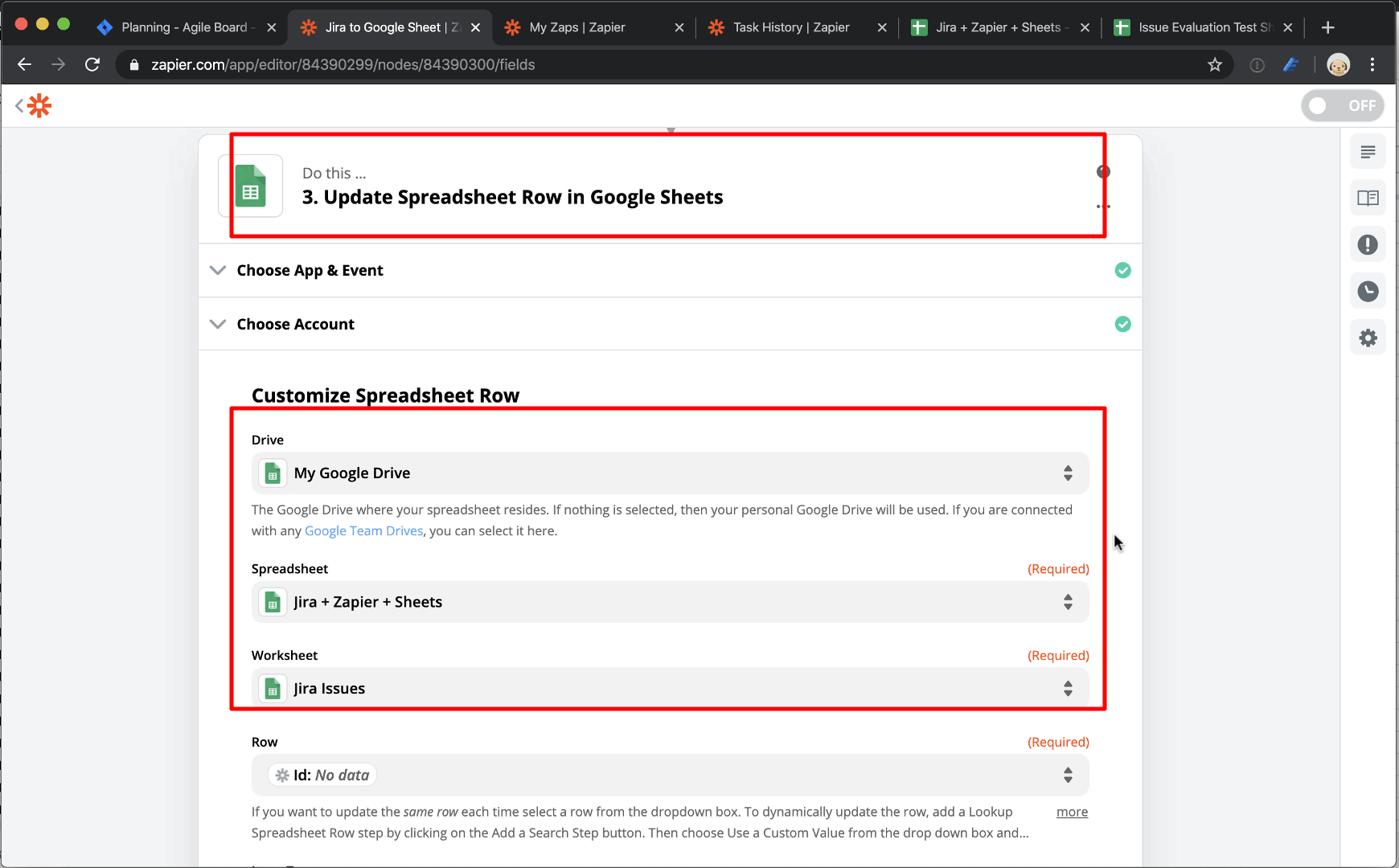
Task: Click the Worksheet dropdown arrows
Action: point(1068,689)
